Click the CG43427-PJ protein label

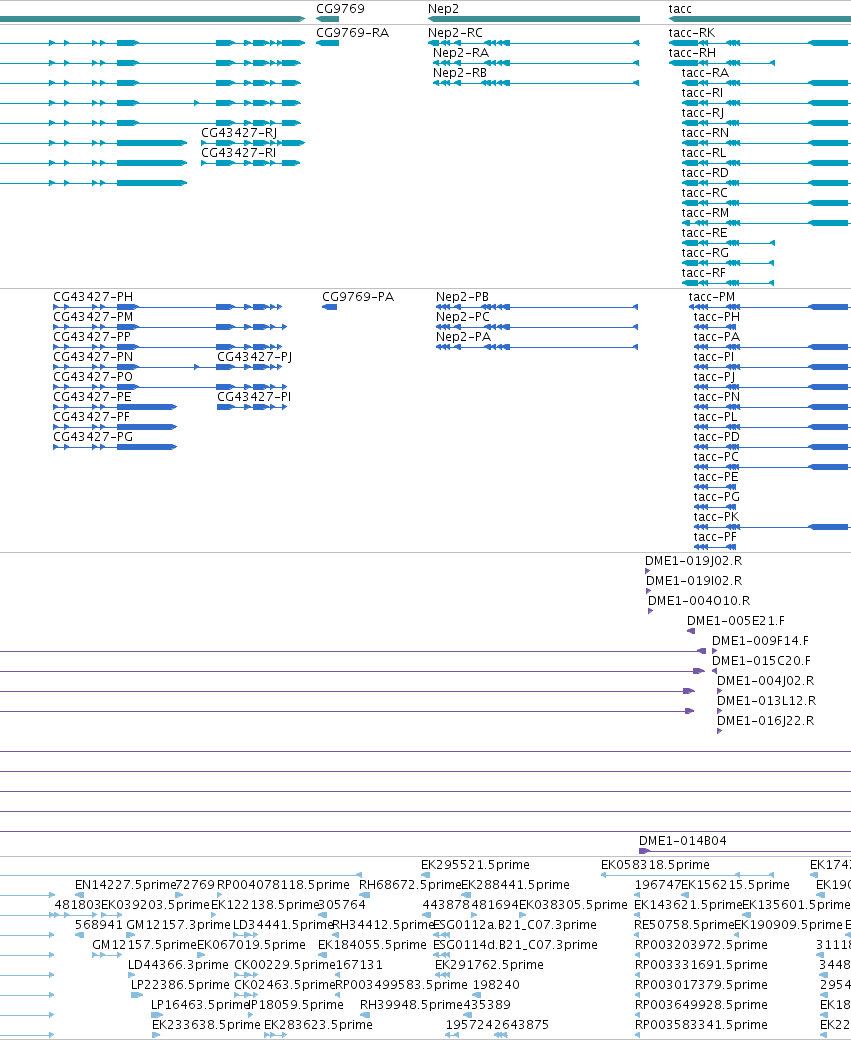[254, 356]
